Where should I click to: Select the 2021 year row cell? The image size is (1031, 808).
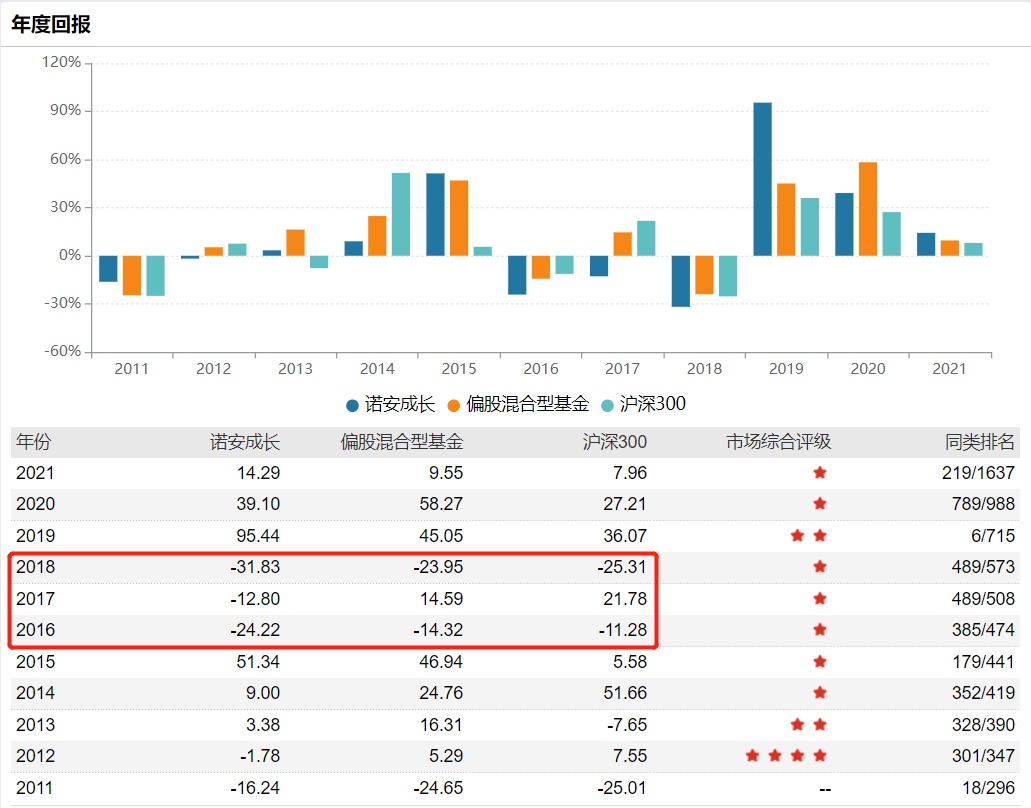pyautogui.click(x=36, y=473)
